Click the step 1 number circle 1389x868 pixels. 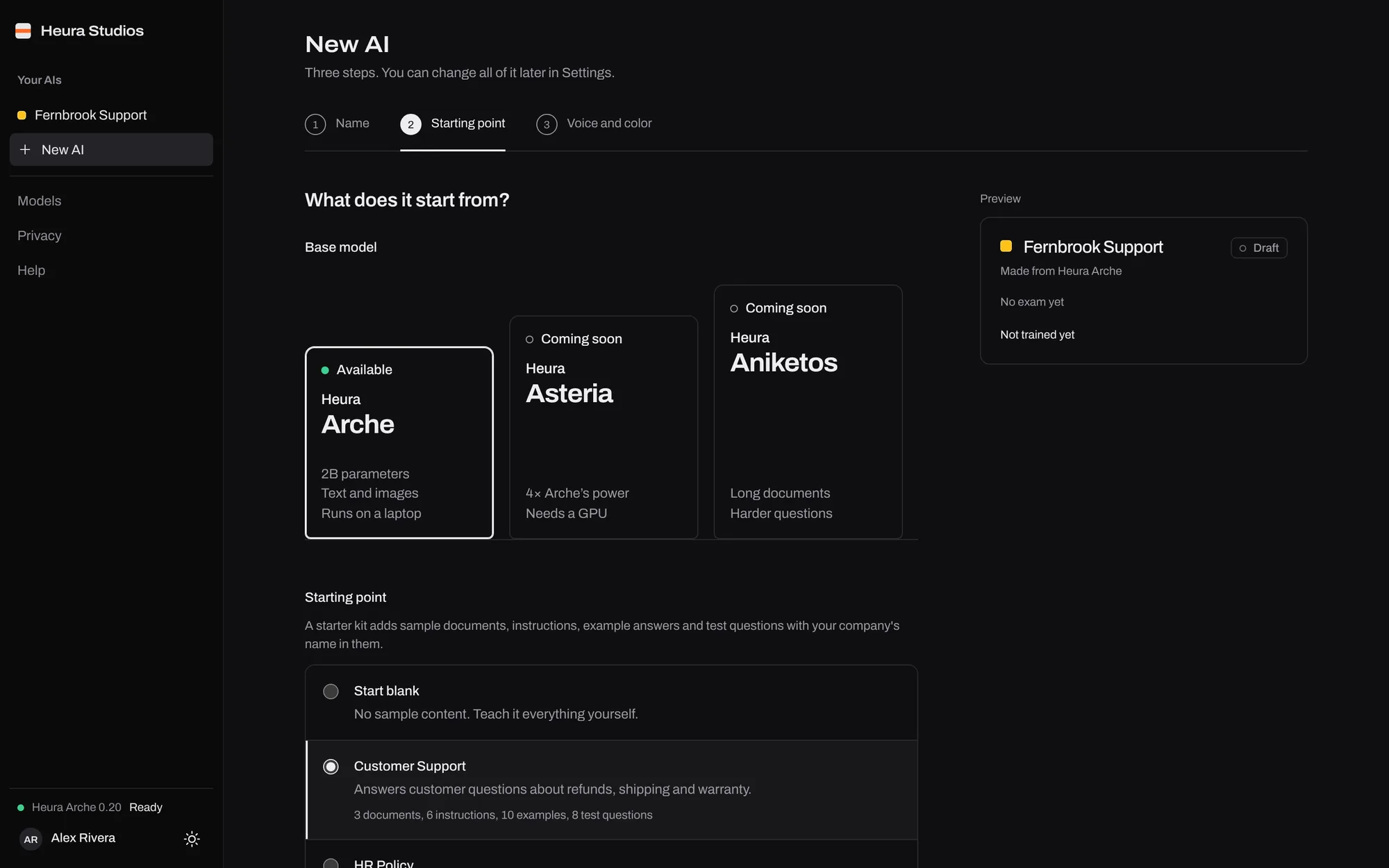[x=315, y=124]
